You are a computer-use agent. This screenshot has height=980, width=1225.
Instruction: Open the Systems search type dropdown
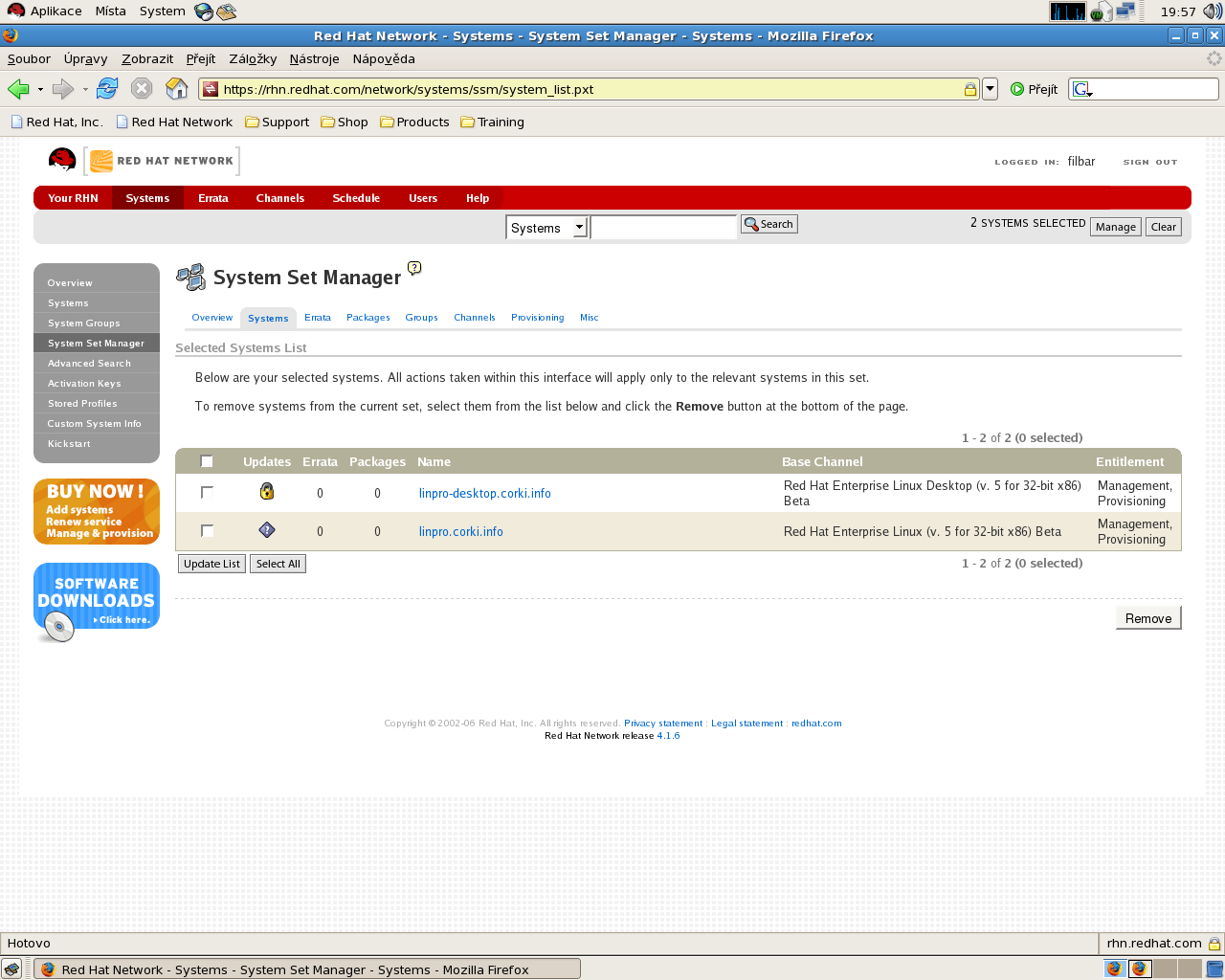(546, 227)
